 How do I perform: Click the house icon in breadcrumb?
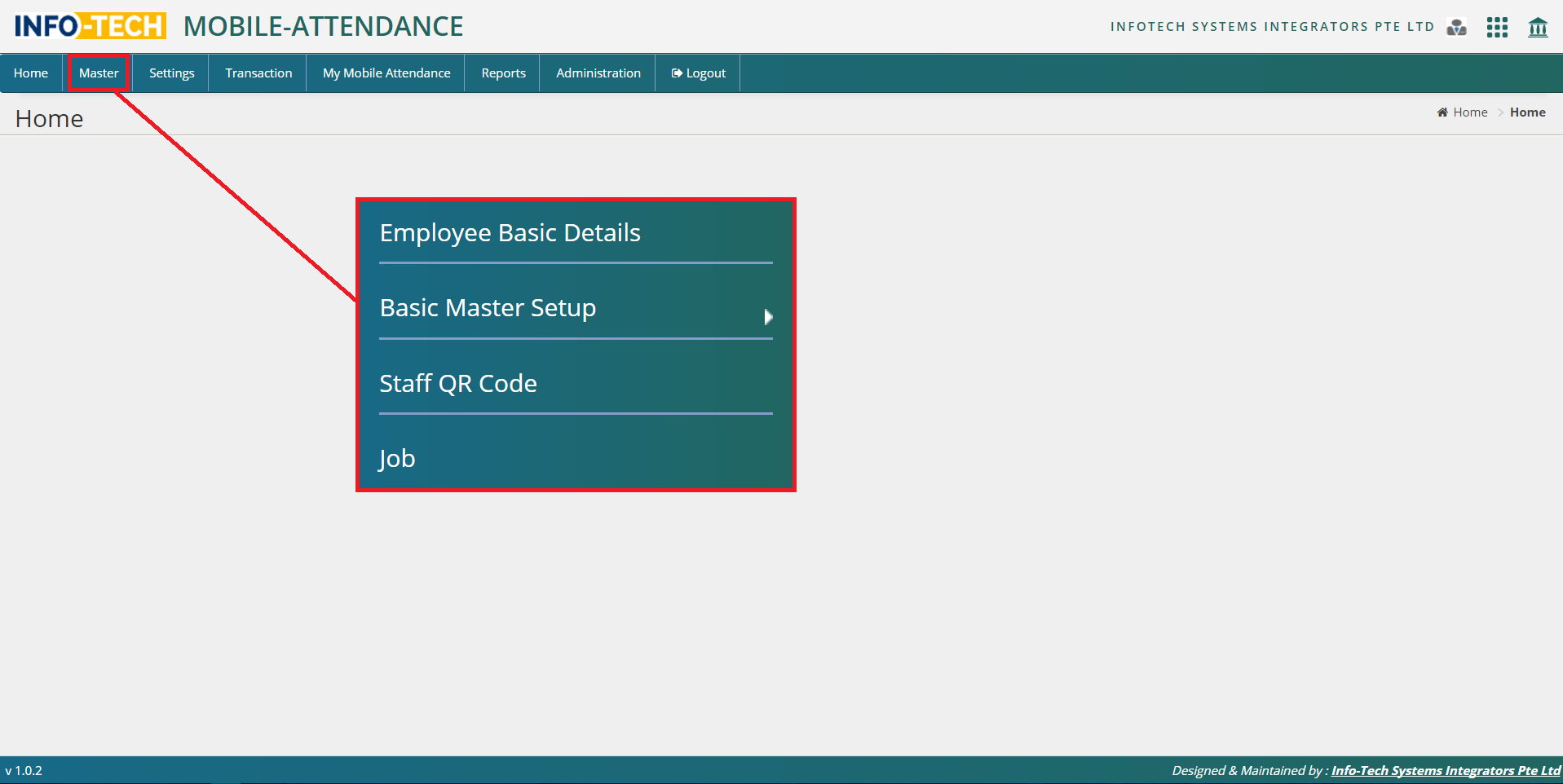click(x=1442, y=112)
